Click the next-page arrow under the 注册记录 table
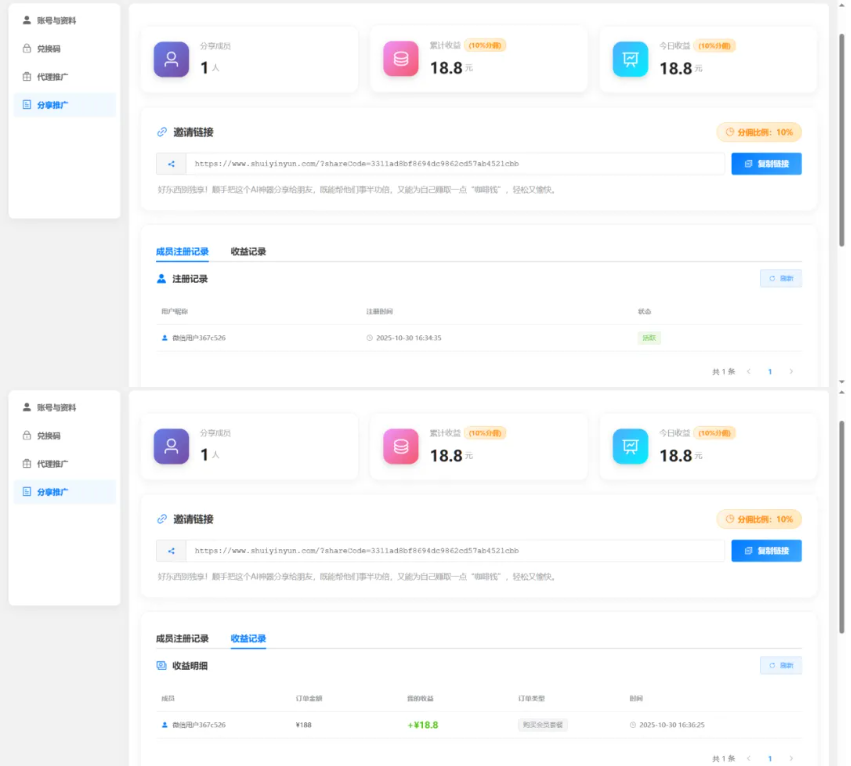The image size is (851, 766). point(791,371)
